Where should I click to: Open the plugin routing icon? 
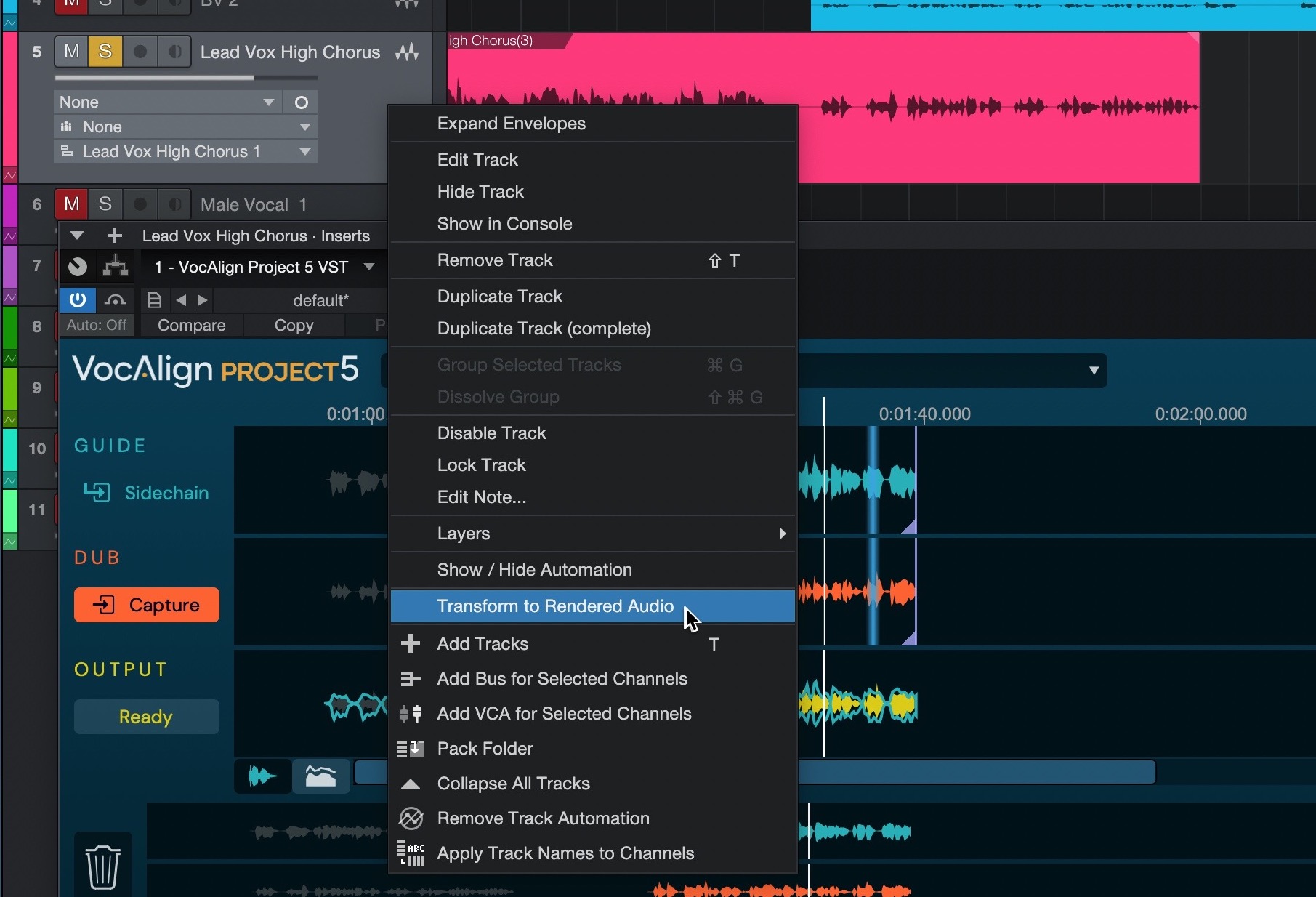[115, 267]
